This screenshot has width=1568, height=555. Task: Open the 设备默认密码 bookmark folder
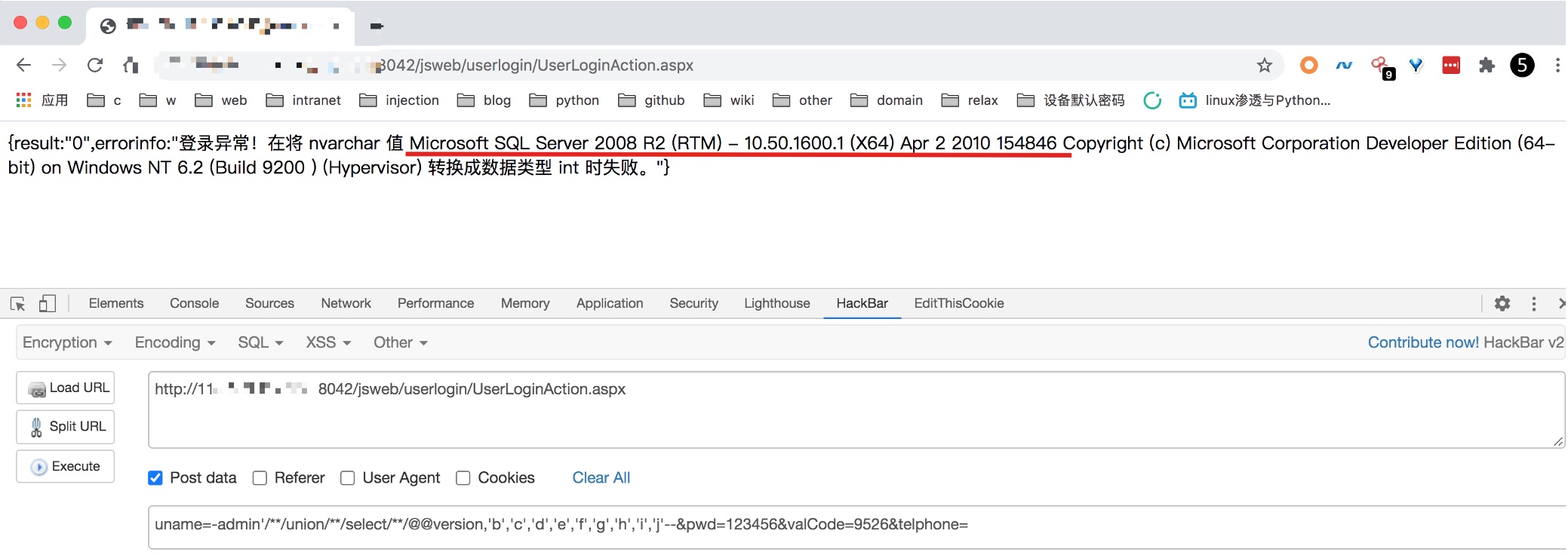(x=1071, y=100)
